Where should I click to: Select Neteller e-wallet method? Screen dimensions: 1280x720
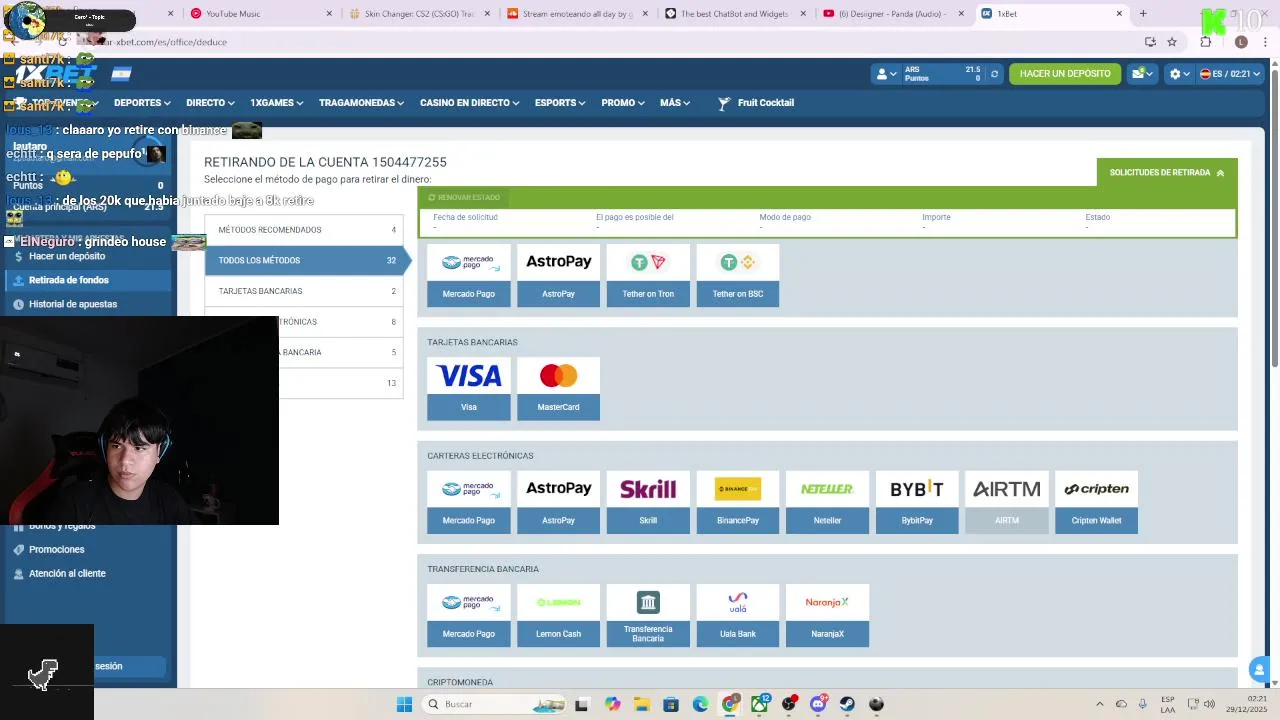pyautogui.click(x=827, y=502)
